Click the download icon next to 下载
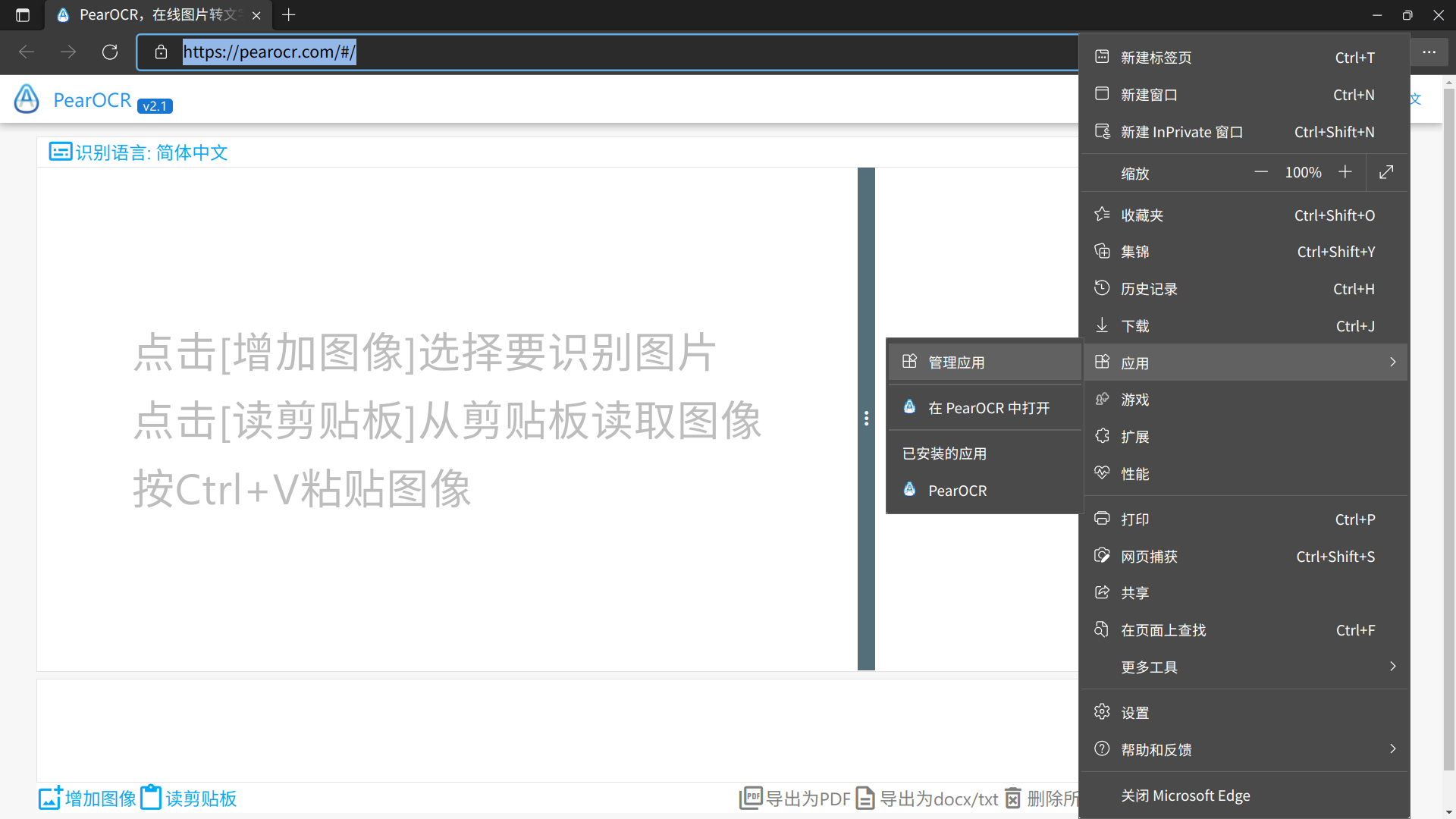This screenshot has width=1456, height=819. click(1103, 325)
